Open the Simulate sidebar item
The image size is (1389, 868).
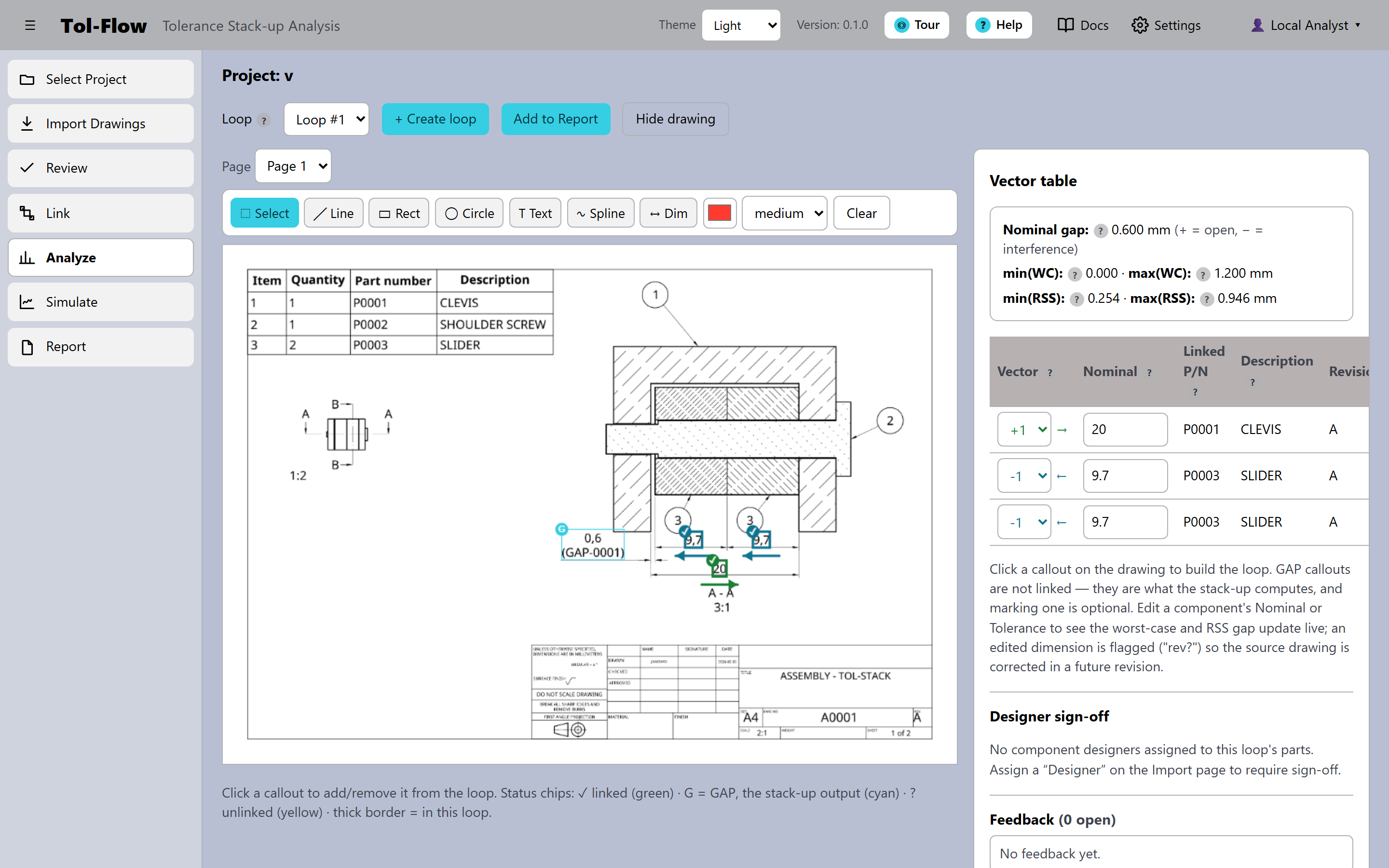(100, 302)
